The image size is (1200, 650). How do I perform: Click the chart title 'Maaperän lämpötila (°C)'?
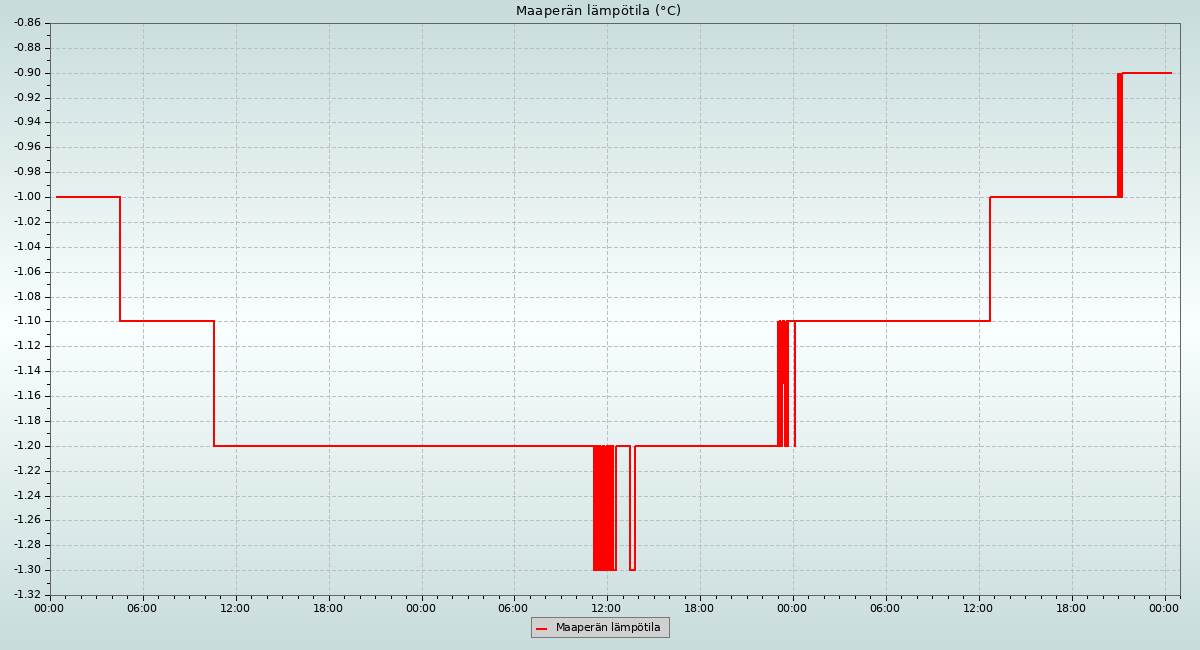coord(598,11)
